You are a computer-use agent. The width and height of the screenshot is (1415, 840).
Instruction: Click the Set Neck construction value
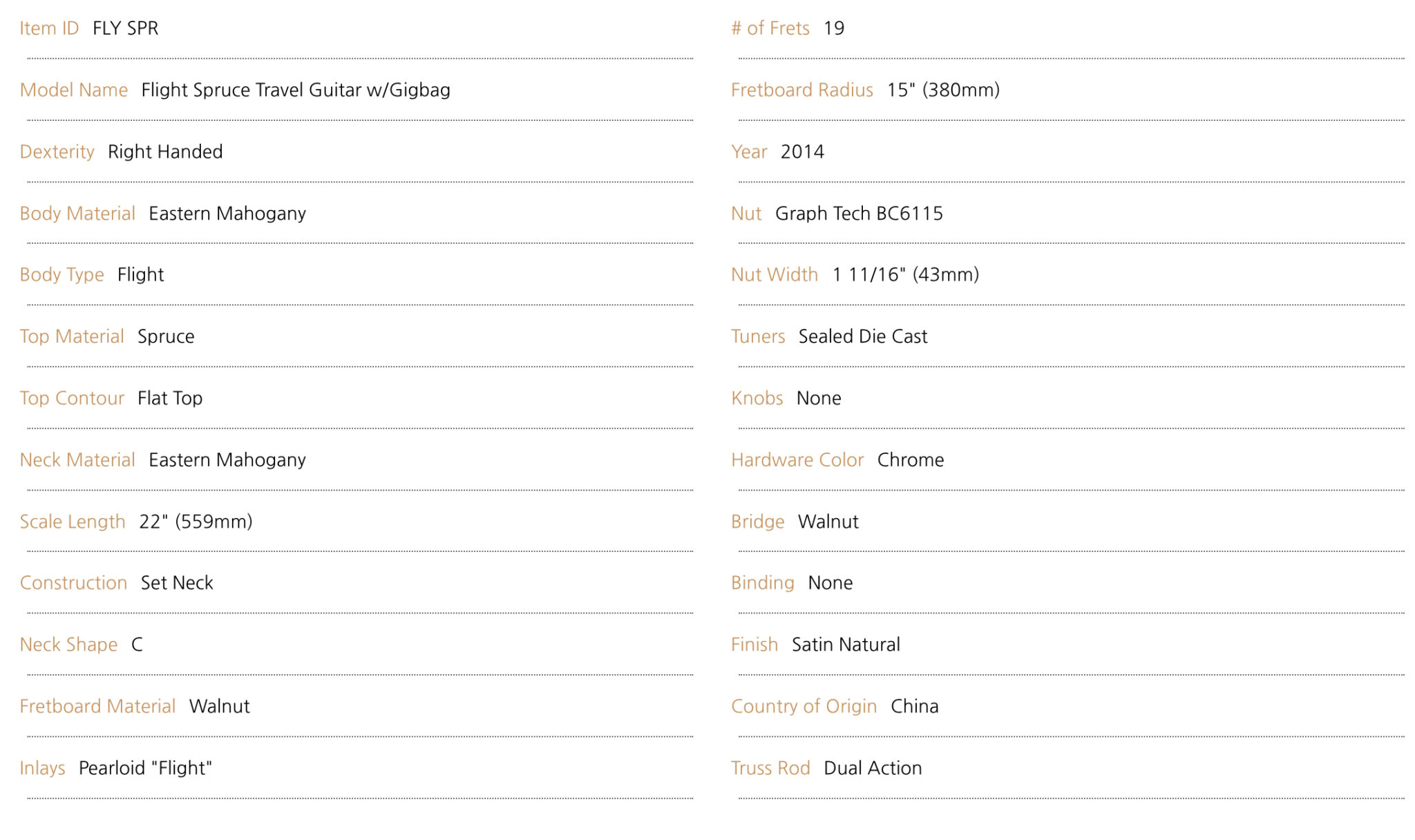[x=177, y=583]
